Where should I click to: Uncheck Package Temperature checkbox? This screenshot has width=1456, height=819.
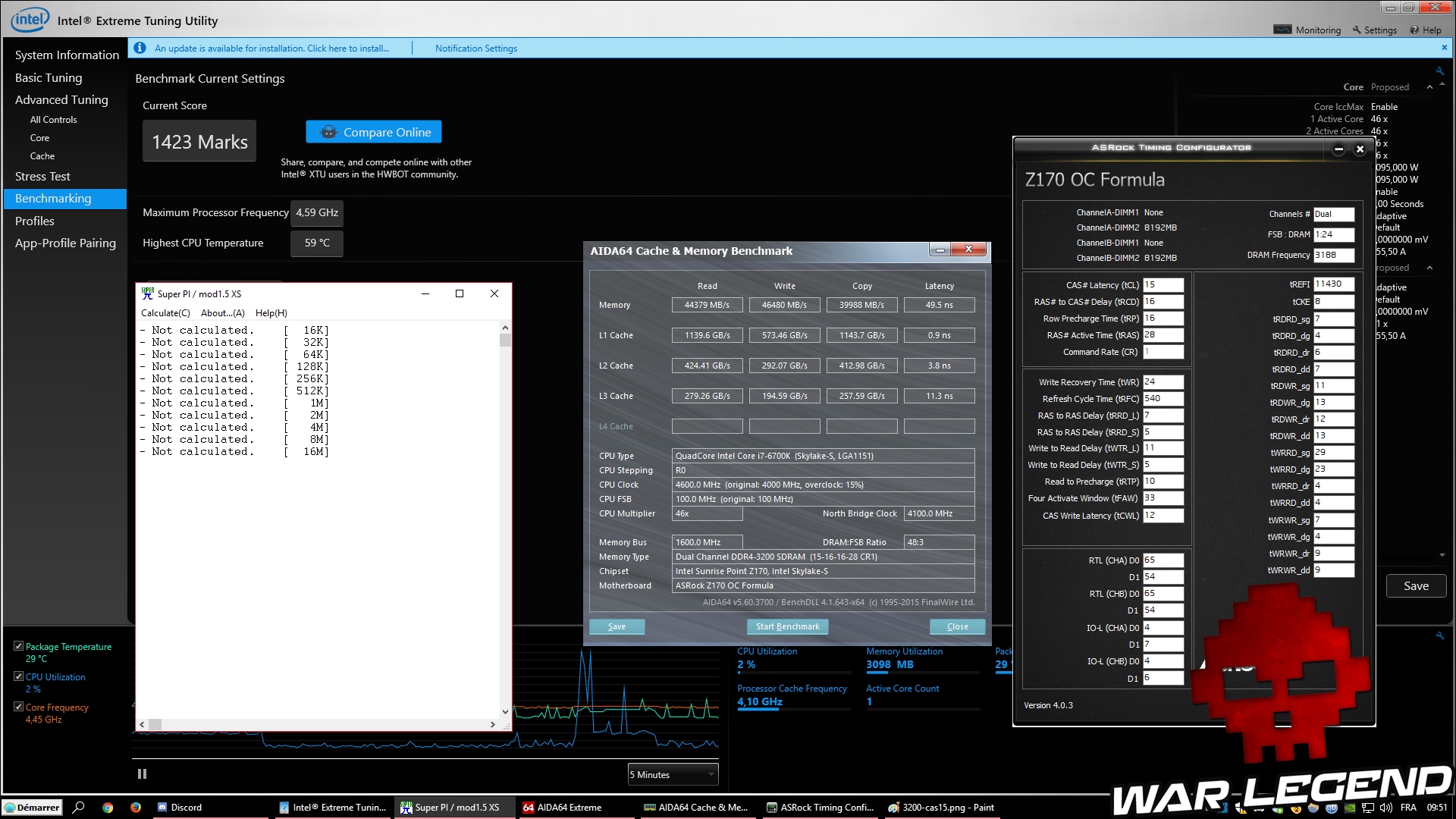click(x=18, y=646)
